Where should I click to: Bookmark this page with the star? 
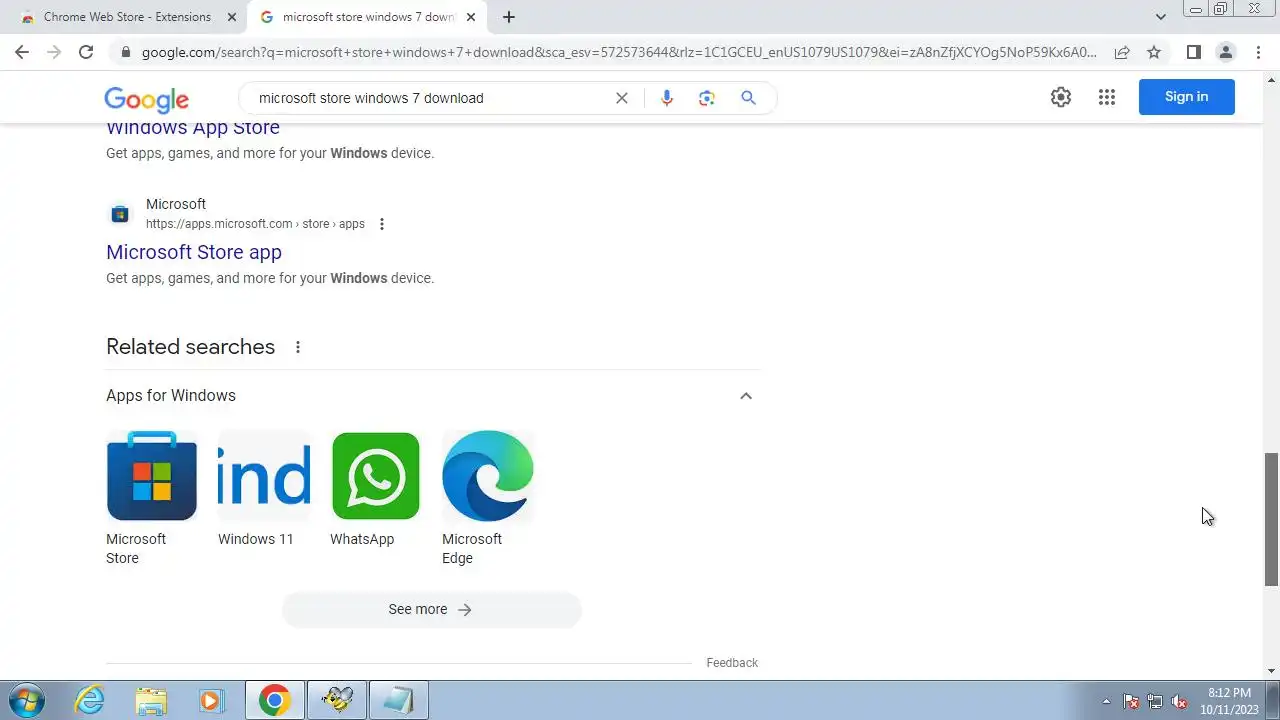1154,52
